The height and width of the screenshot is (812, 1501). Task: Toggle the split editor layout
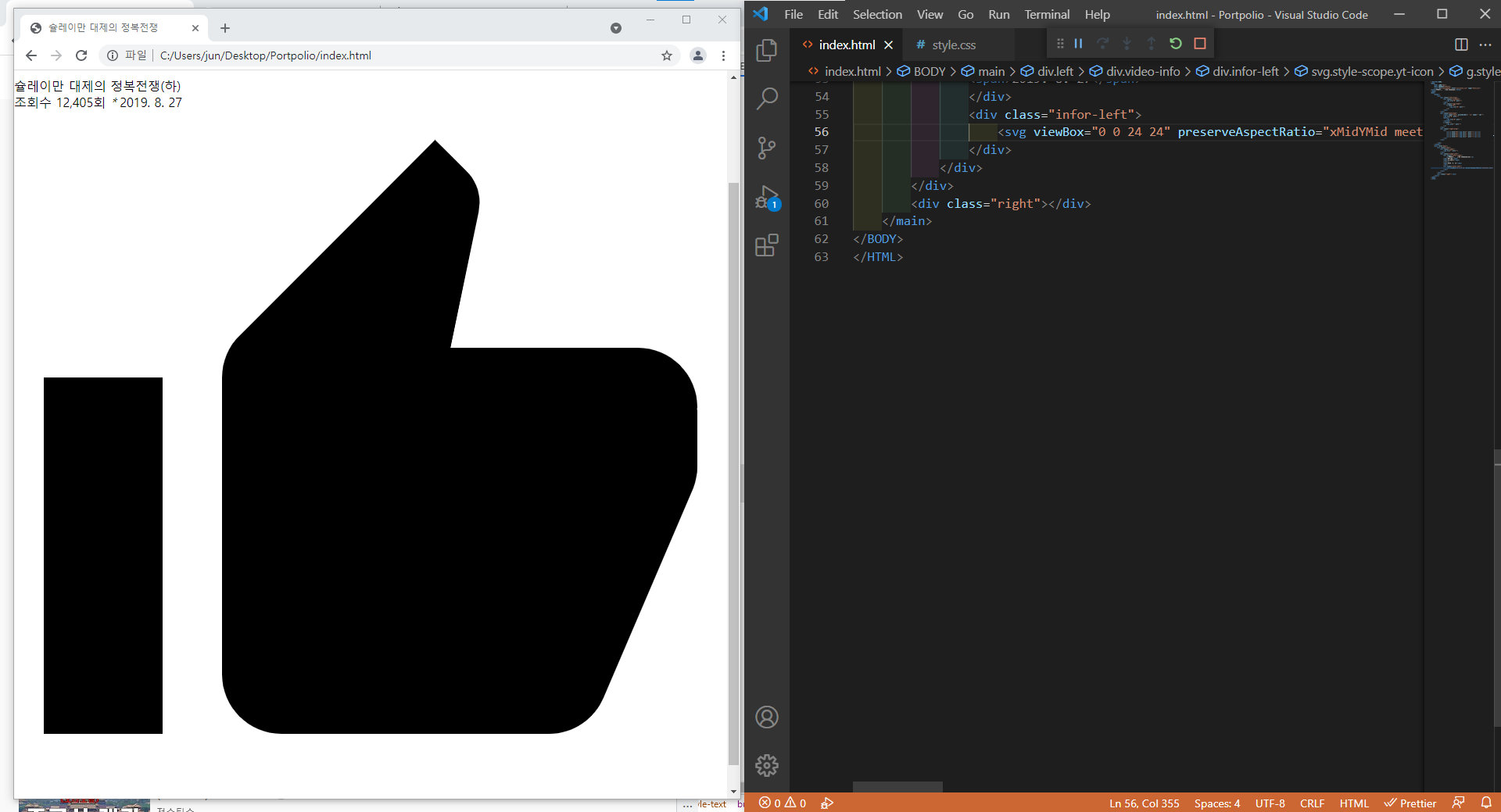[1461, 45]
